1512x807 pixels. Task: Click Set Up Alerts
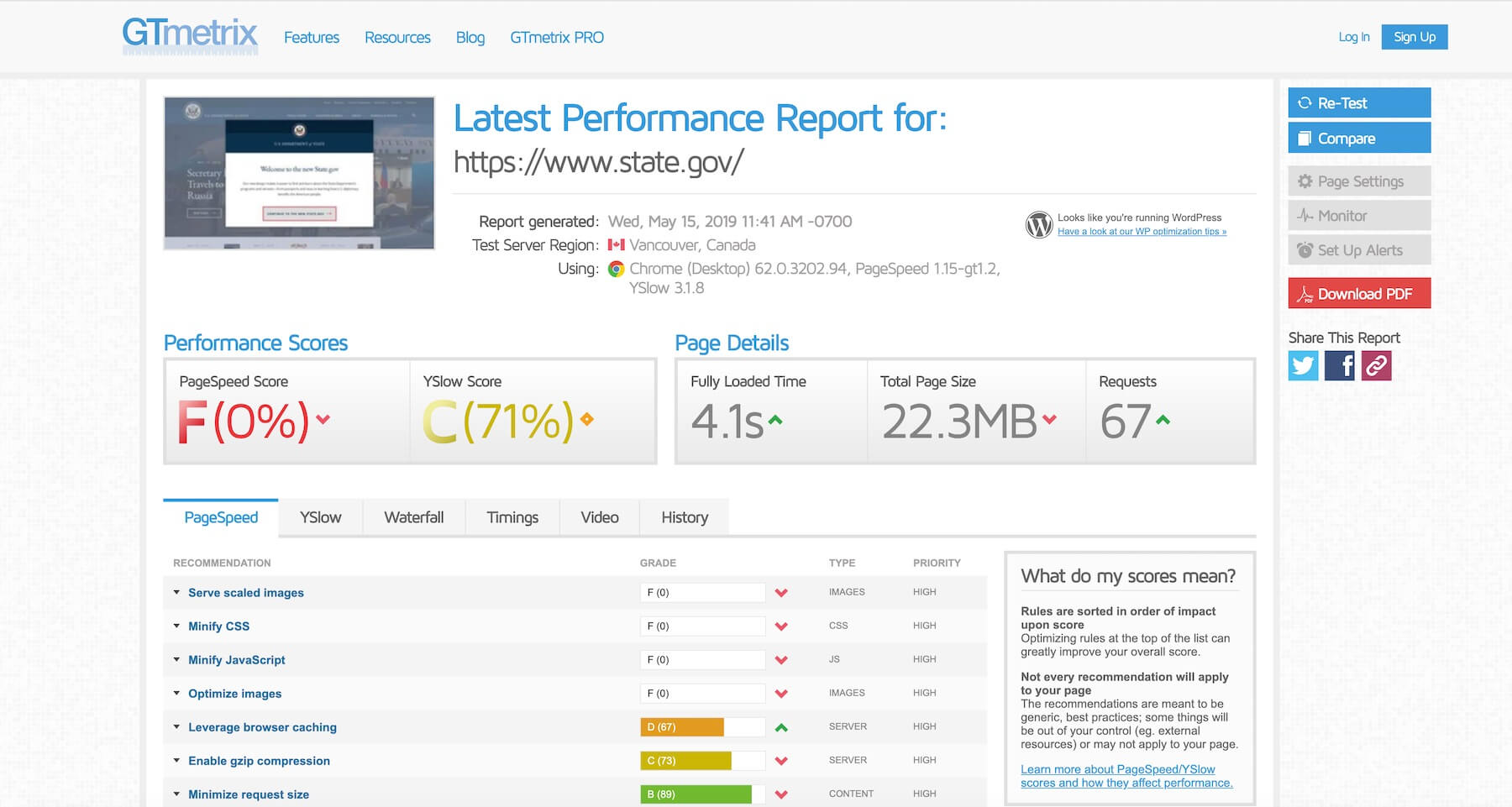(x=1359, y=250)
